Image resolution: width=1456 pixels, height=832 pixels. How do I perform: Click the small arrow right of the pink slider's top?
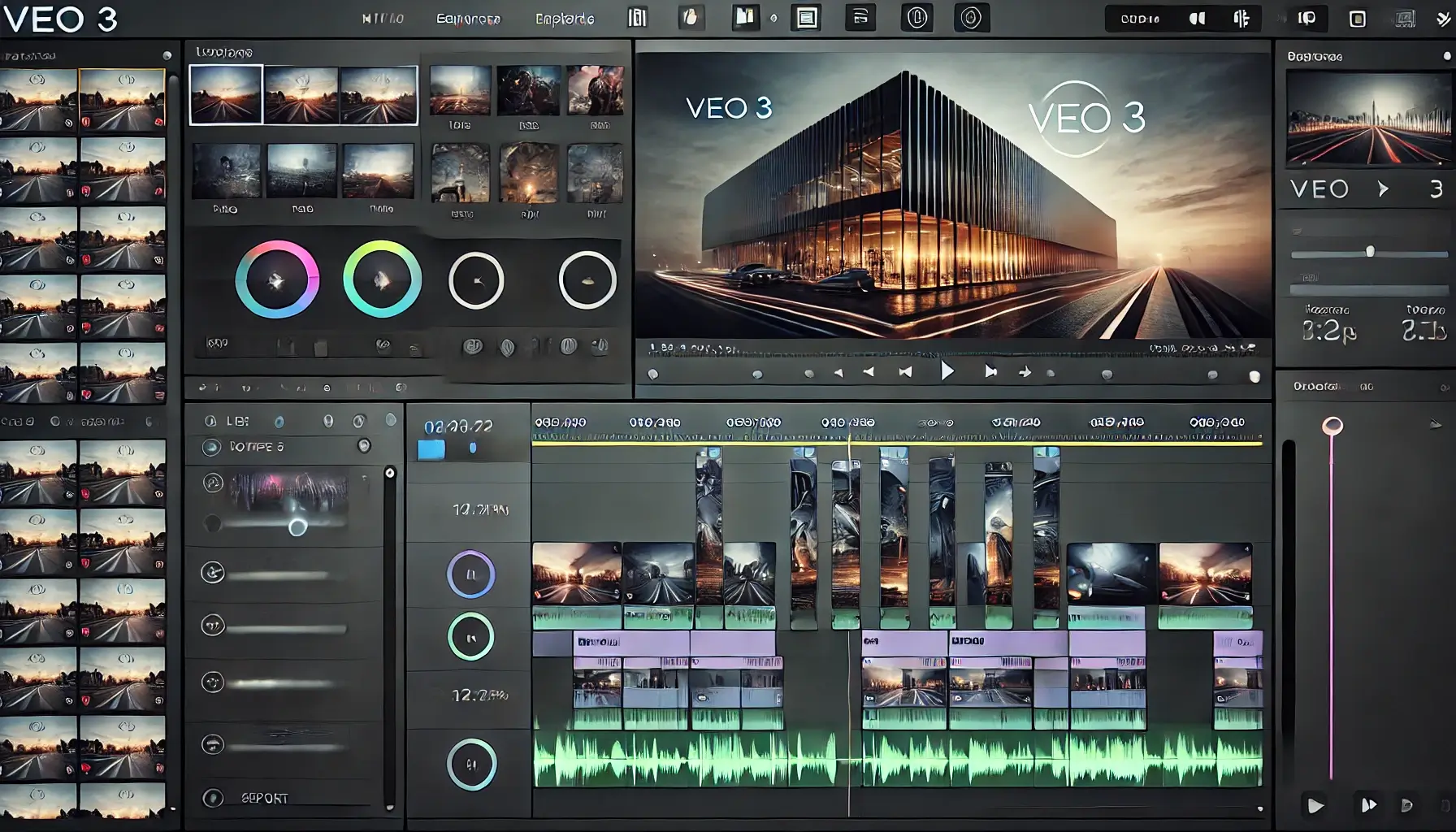(x=1436, y=424)
